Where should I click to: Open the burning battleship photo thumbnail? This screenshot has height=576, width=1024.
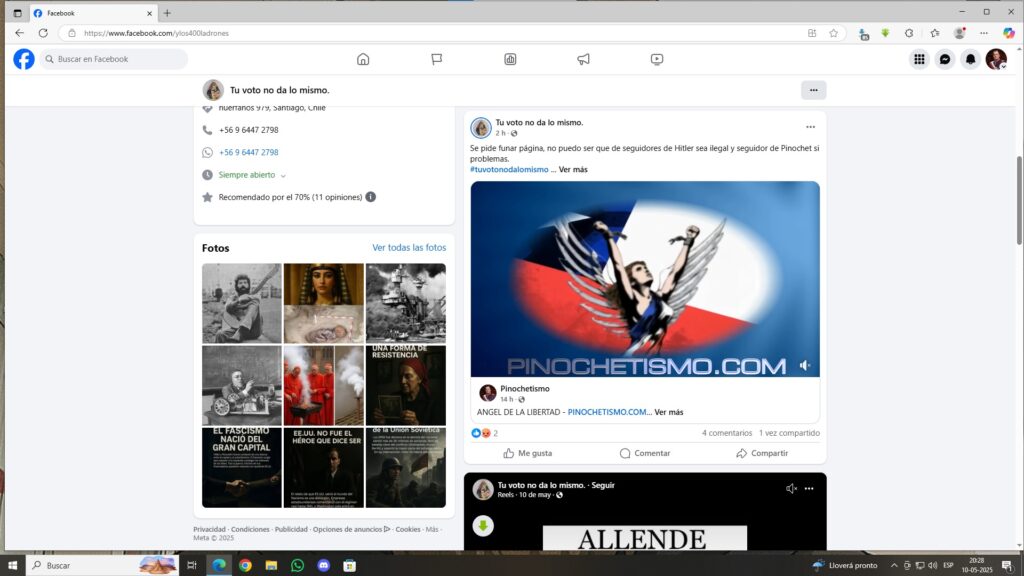[x=406, y=304]
